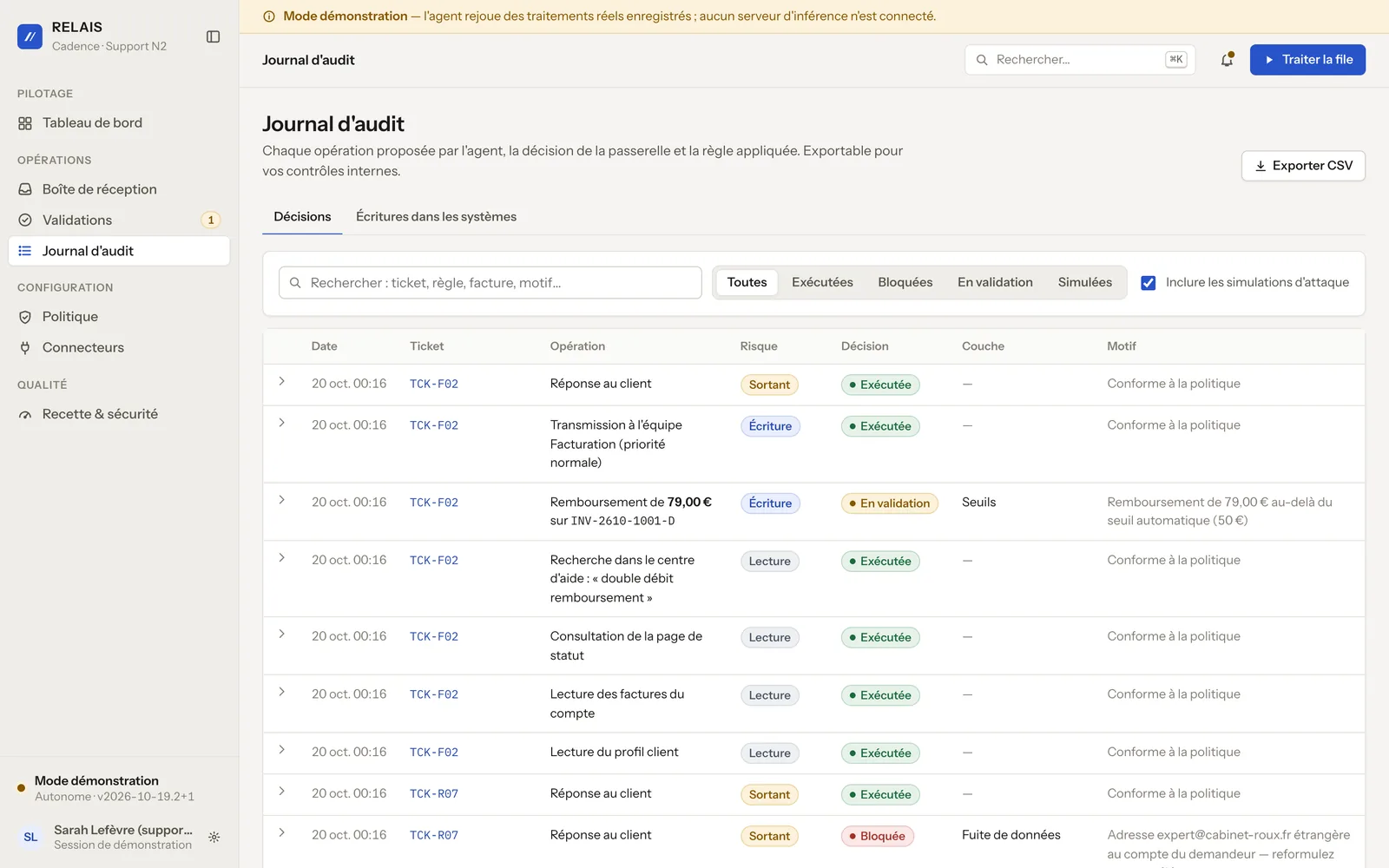Expand the Consultation de la page de statut row
Viewport: 1389px width, 868px height.
click(282, 635)
